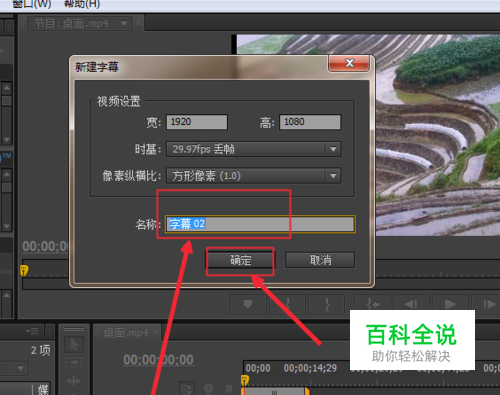The width and height of the screenshot is (500, 395).
Task: Click the Add Marker button in the program monitor
Action: click(248, 304)
